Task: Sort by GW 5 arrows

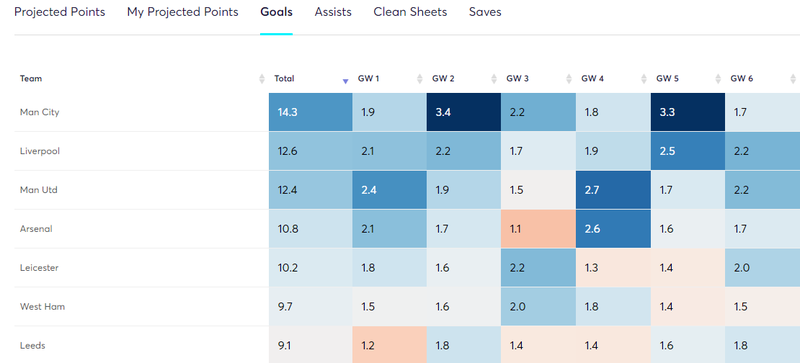Action: 718,79
